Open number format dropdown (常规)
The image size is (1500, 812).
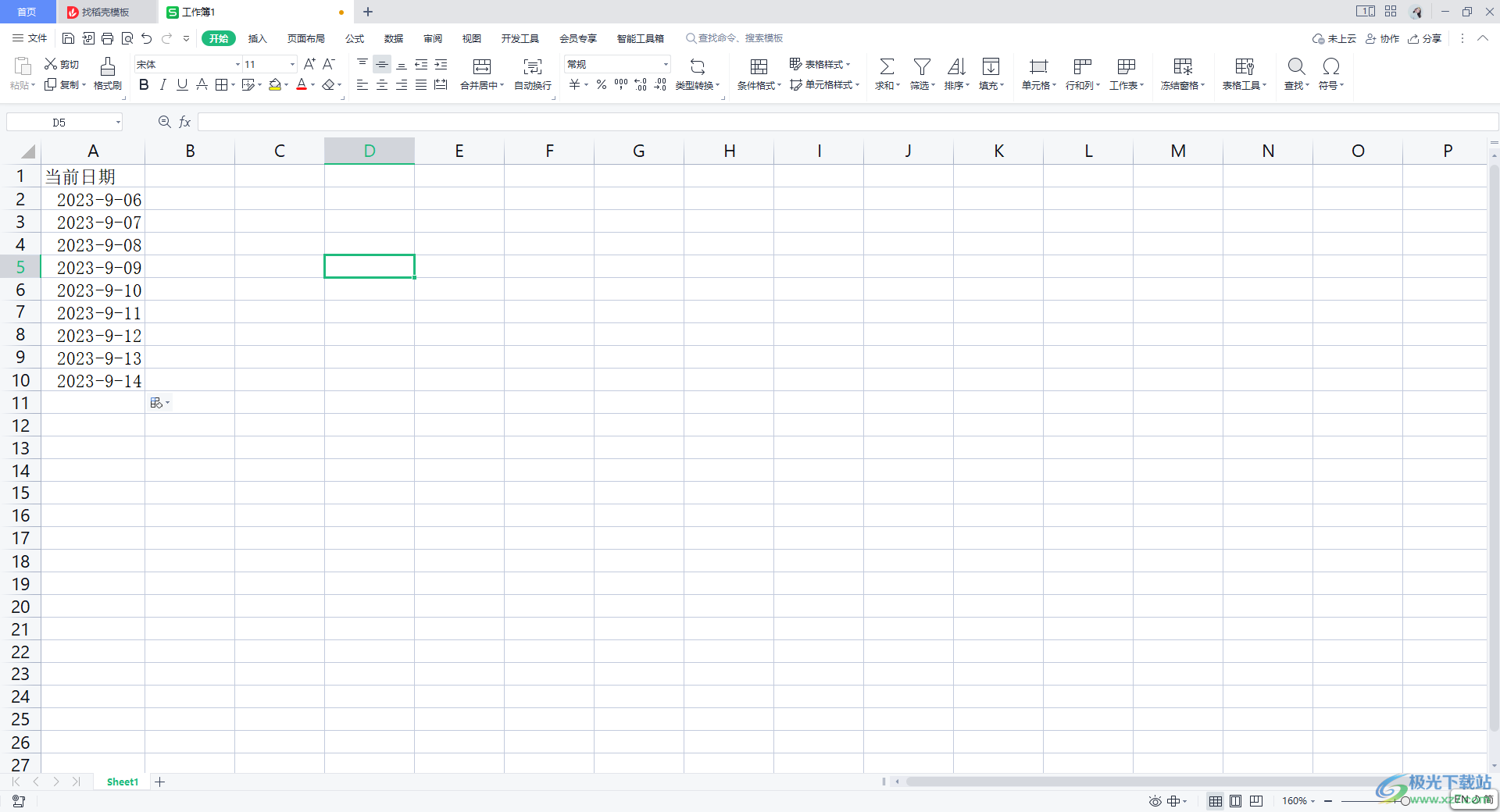click(666, 64)
